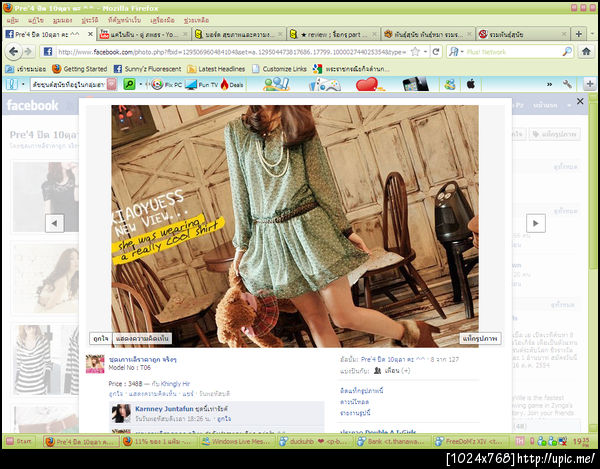The image size is (600, 469).
Task: Switch to Windows Live Messenger taskbar item
Action: (237, 441)
